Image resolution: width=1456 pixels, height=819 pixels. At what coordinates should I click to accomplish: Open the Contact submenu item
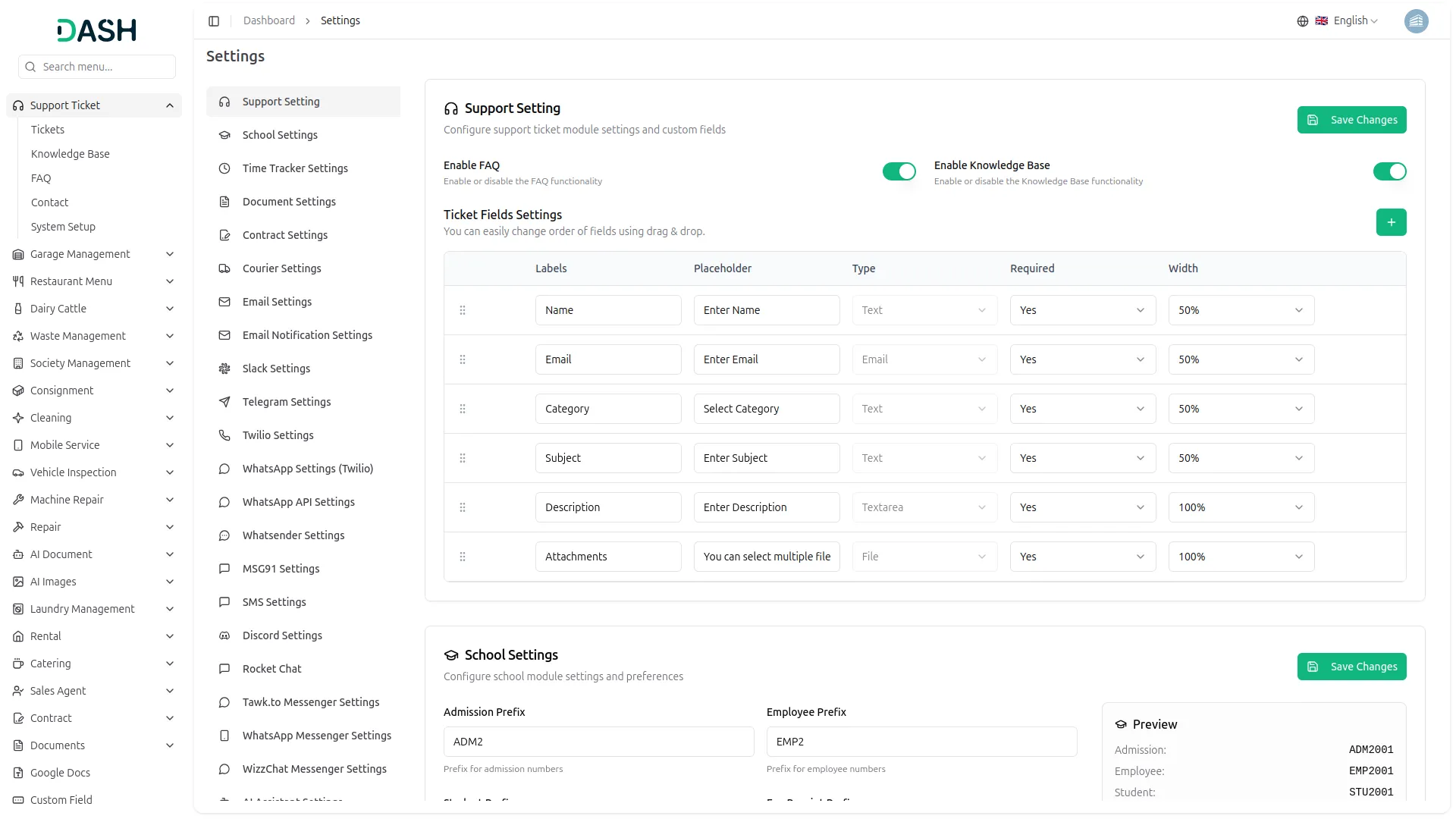pos(50,202)
